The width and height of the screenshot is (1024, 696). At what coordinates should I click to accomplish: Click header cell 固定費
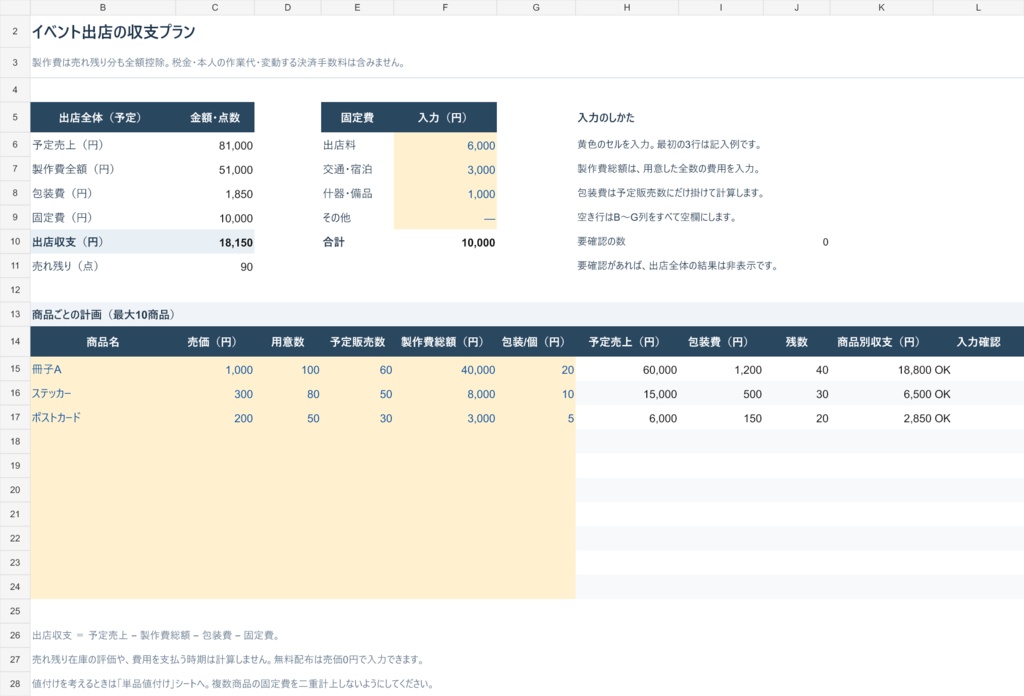point(357,118)
